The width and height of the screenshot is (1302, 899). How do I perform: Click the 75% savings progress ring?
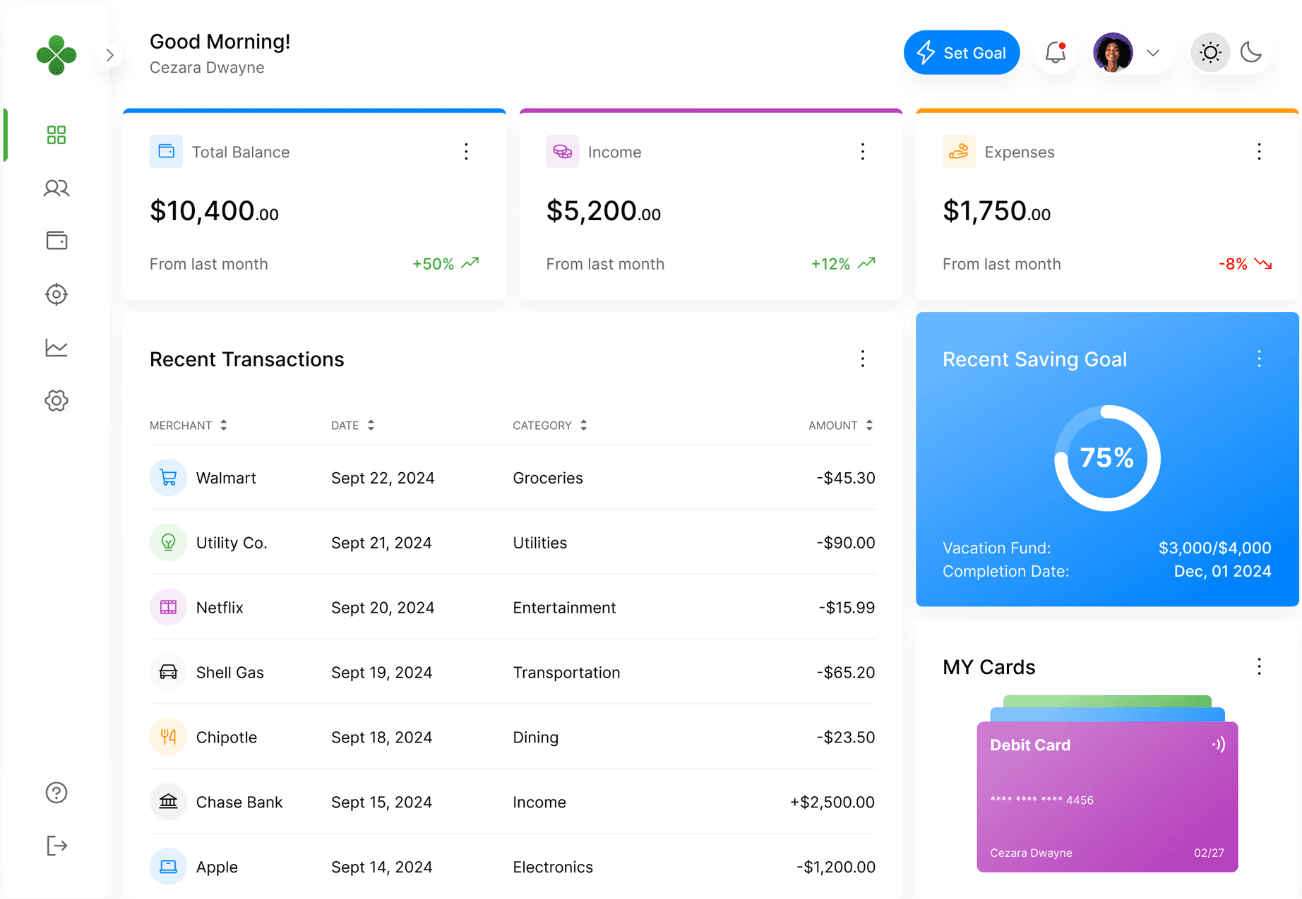pos(1107,458)
